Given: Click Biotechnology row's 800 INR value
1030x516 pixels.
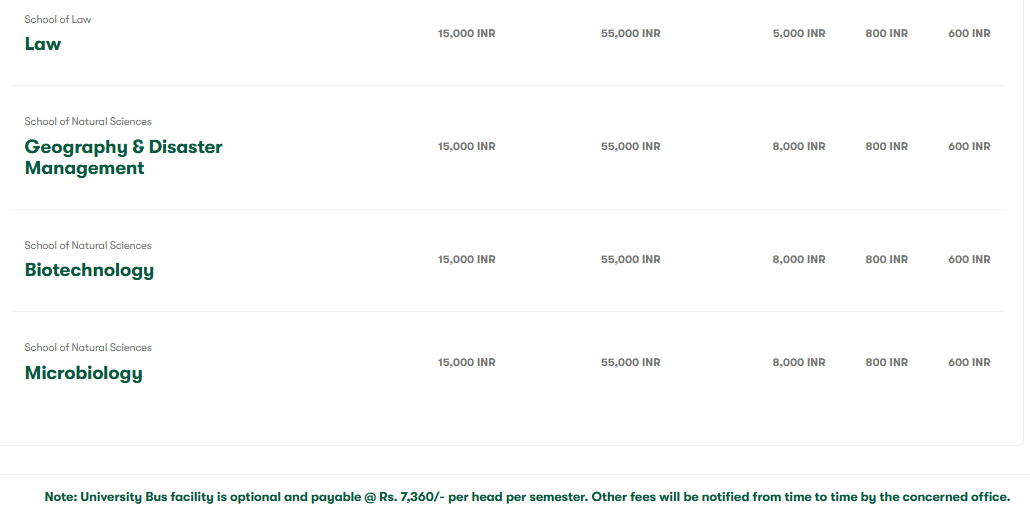Looking at the screenshot, I should point(886,259).
